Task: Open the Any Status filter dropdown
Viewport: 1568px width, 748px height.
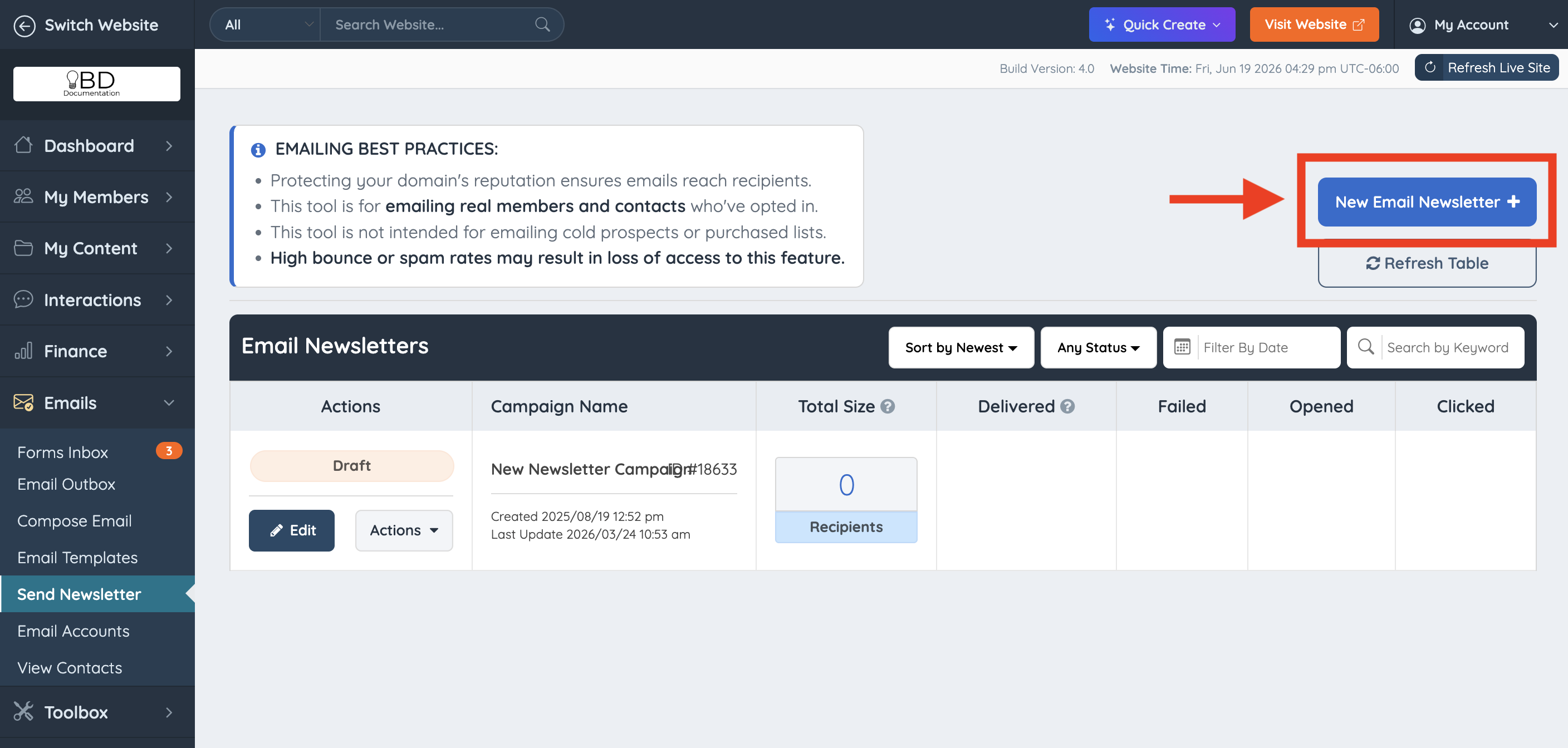Action: click(x=1098, y=347)
